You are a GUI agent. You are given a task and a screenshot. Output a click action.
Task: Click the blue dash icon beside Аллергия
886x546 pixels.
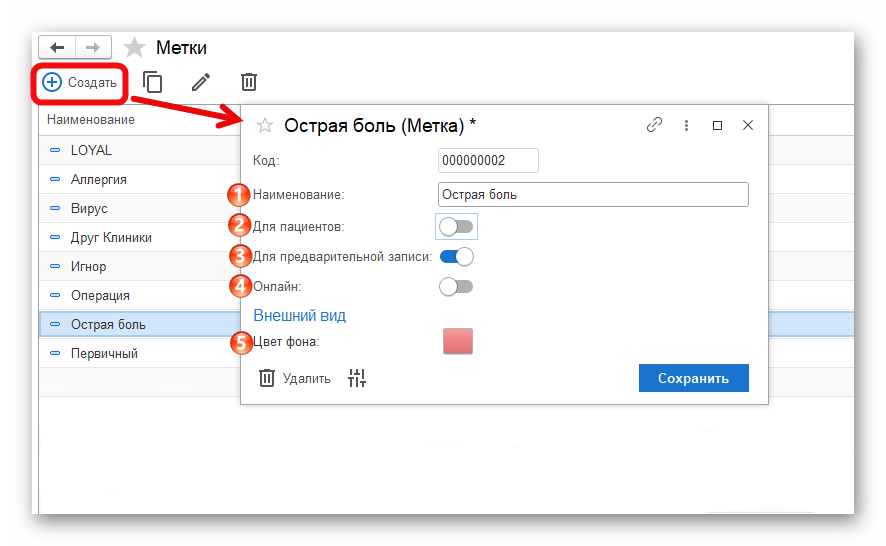pyautogui.click(x=55, y=179)
